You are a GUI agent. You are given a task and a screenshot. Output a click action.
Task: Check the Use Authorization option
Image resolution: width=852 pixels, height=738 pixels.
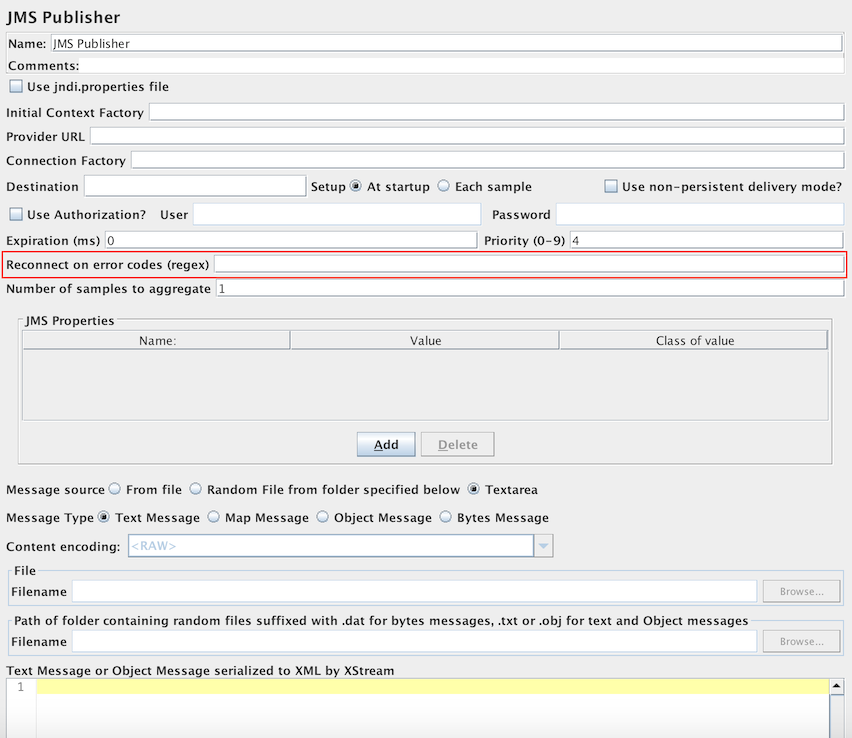[16, 214]
